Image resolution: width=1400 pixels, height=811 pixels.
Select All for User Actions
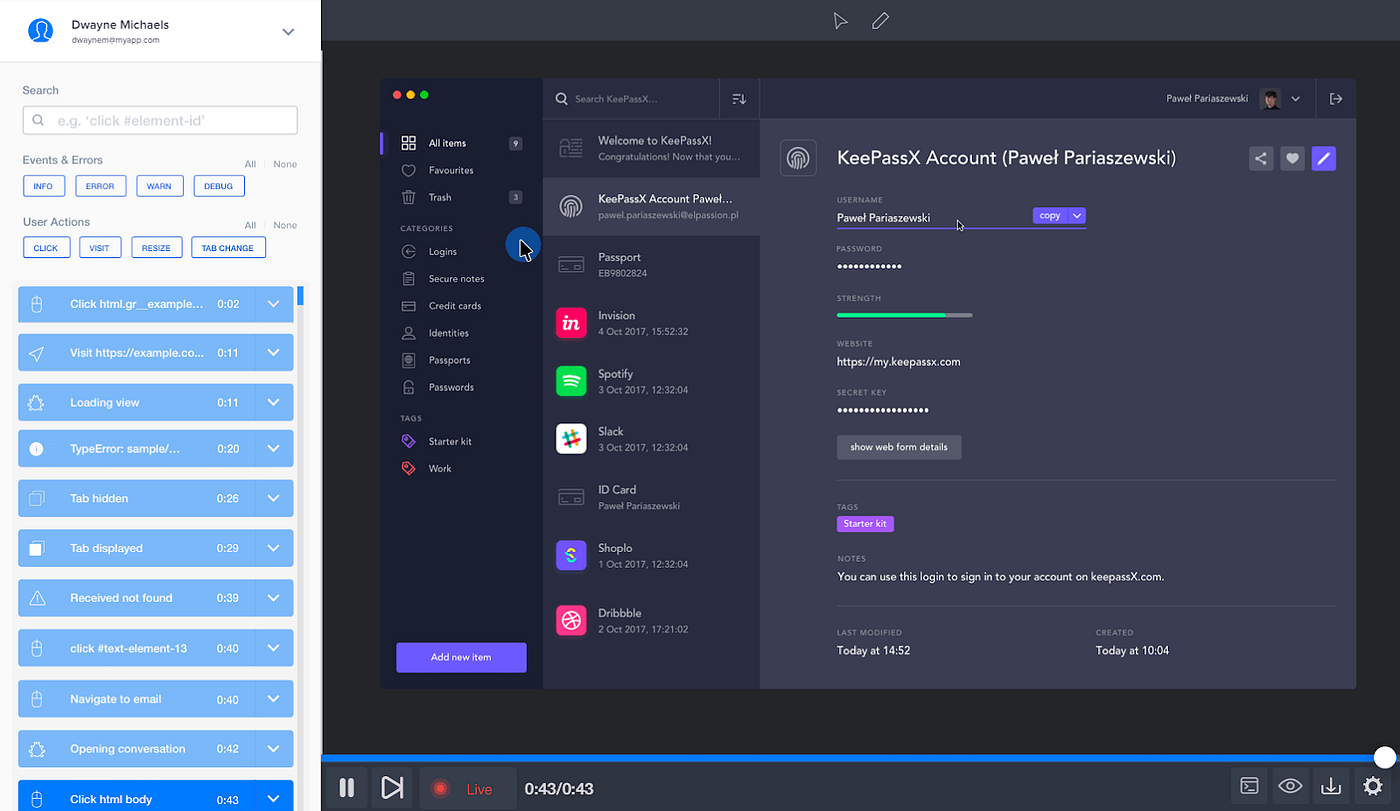click(x=250, y=225)
